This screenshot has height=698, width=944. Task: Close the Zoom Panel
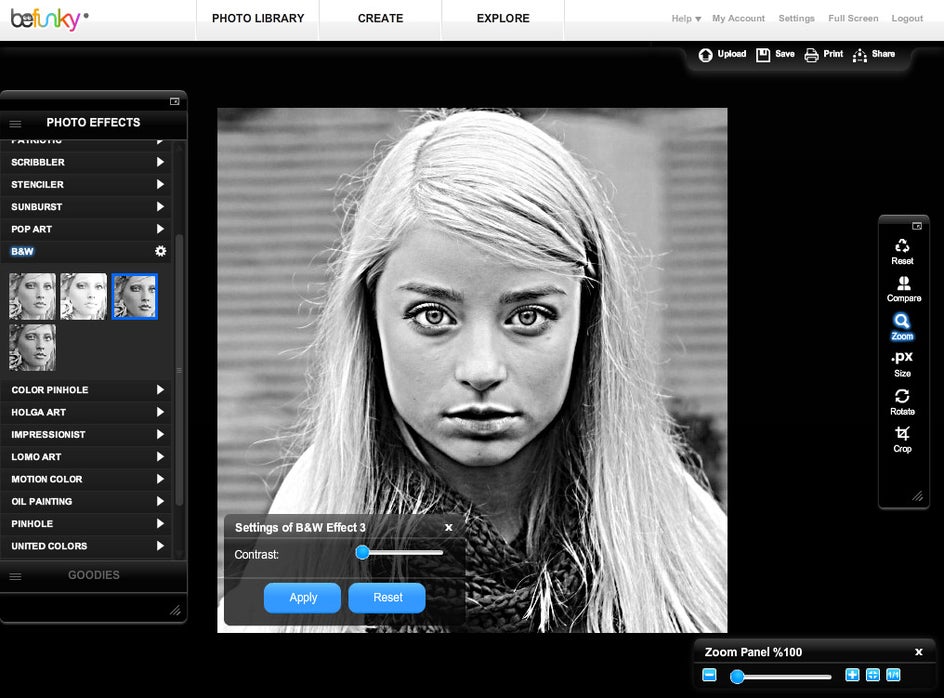pos(919,652)
